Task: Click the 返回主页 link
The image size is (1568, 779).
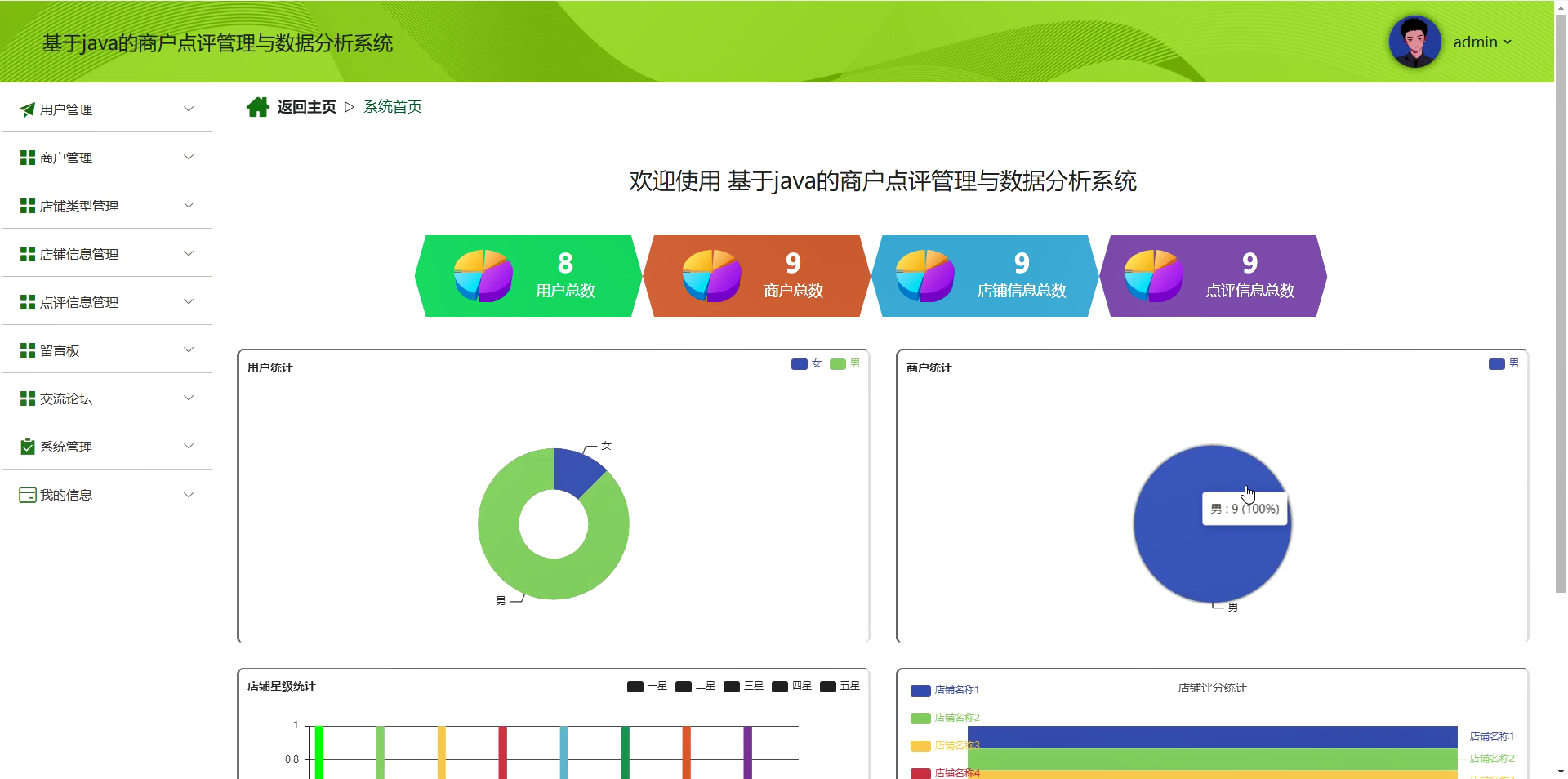Action: tap(305, 106)
